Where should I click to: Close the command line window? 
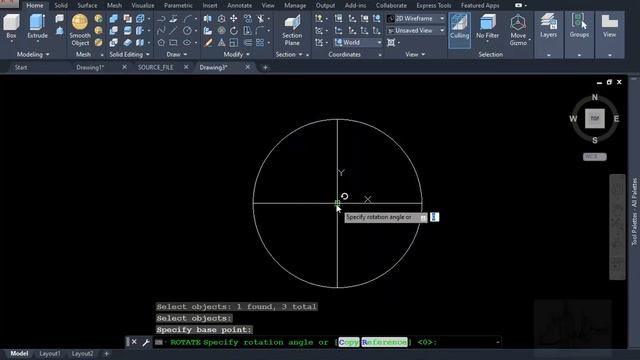(134, 342)
